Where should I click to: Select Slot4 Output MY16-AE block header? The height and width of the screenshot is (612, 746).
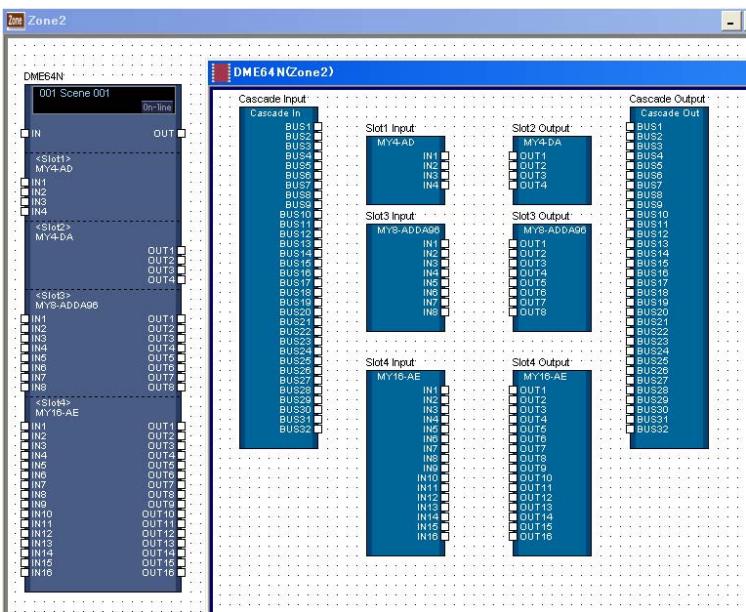pos(545,376)
